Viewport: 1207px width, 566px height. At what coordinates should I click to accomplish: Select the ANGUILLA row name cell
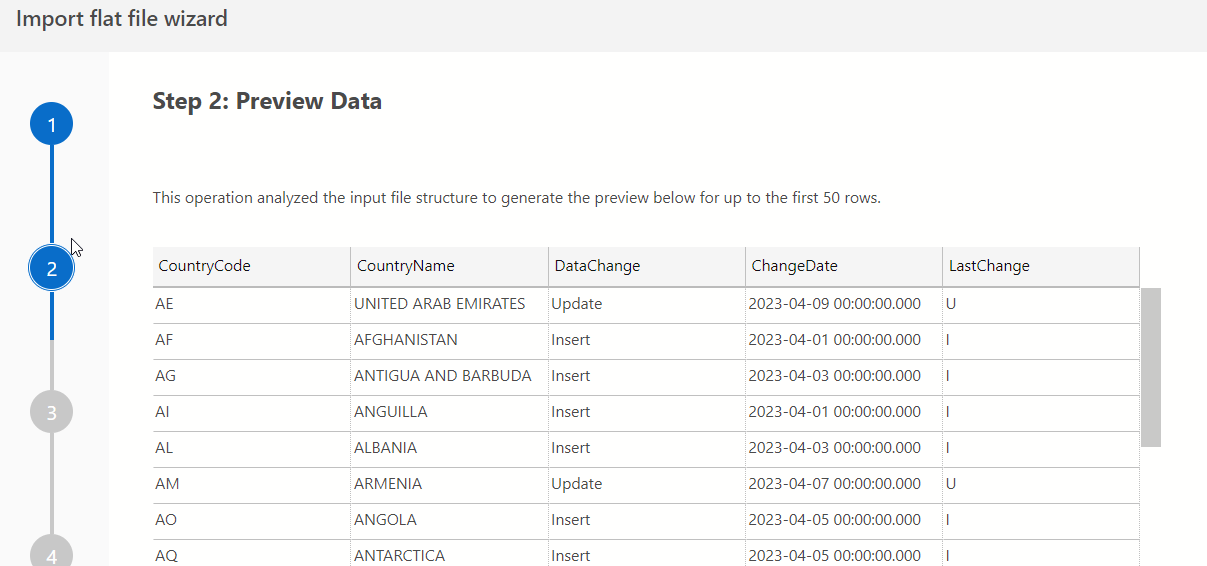391,412
